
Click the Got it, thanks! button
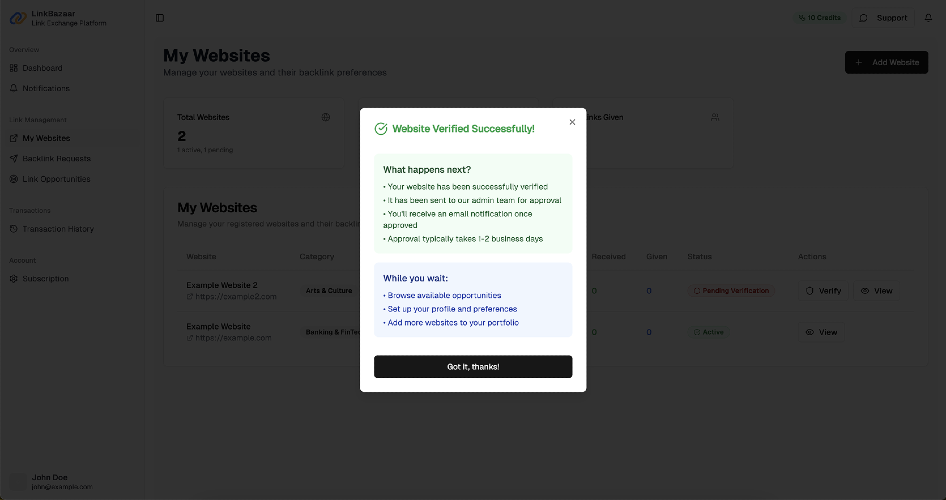pos(473,367)
